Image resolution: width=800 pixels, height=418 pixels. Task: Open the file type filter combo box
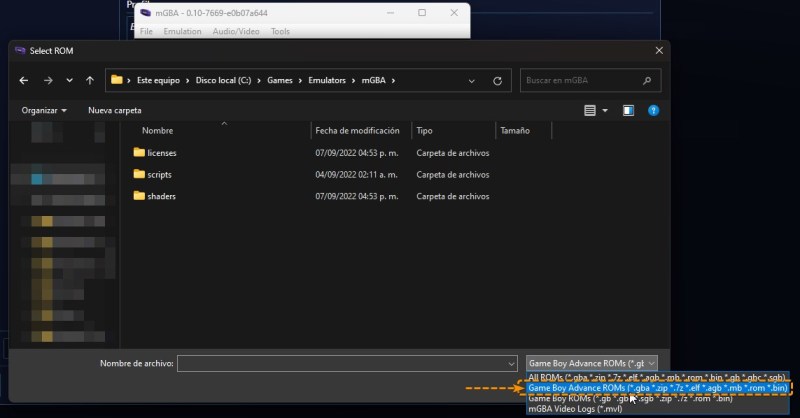pyautogui.click(x=591, y=363)
